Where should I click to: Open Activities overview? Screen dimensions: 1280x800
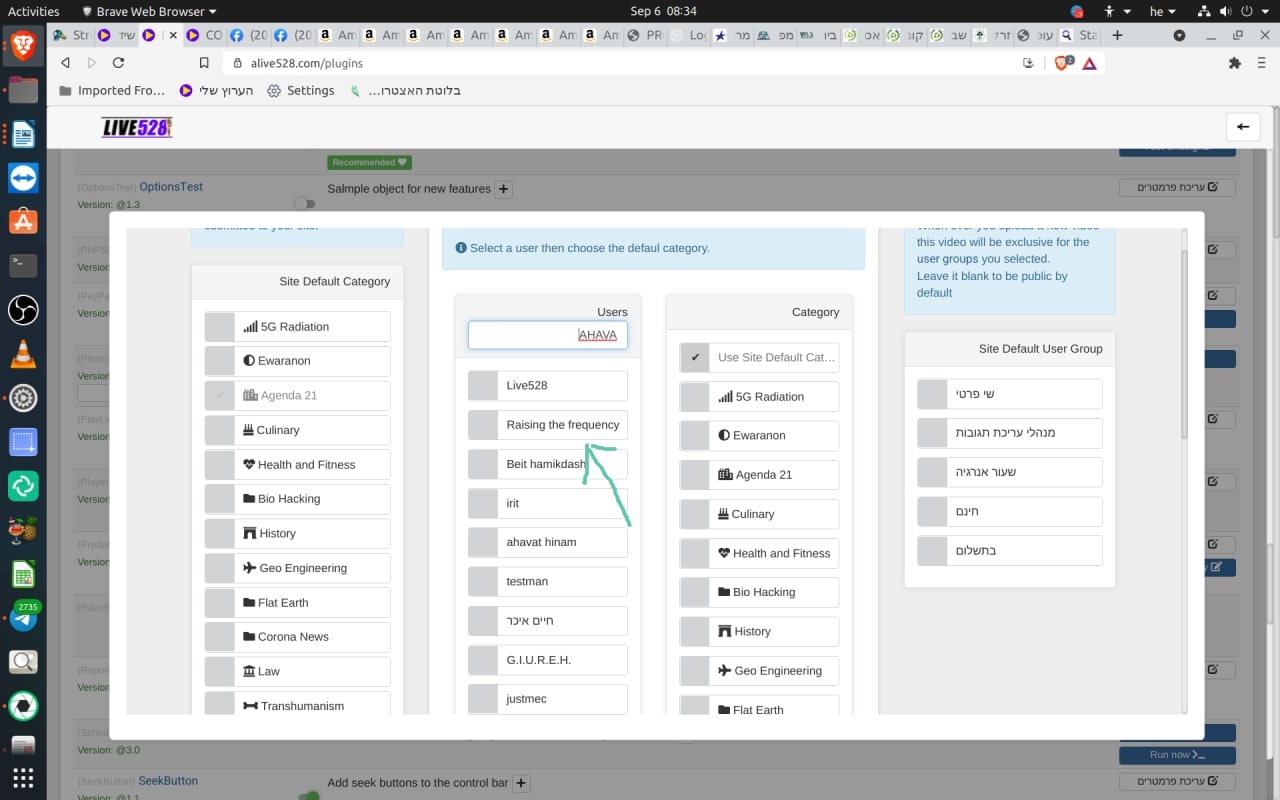34,11
